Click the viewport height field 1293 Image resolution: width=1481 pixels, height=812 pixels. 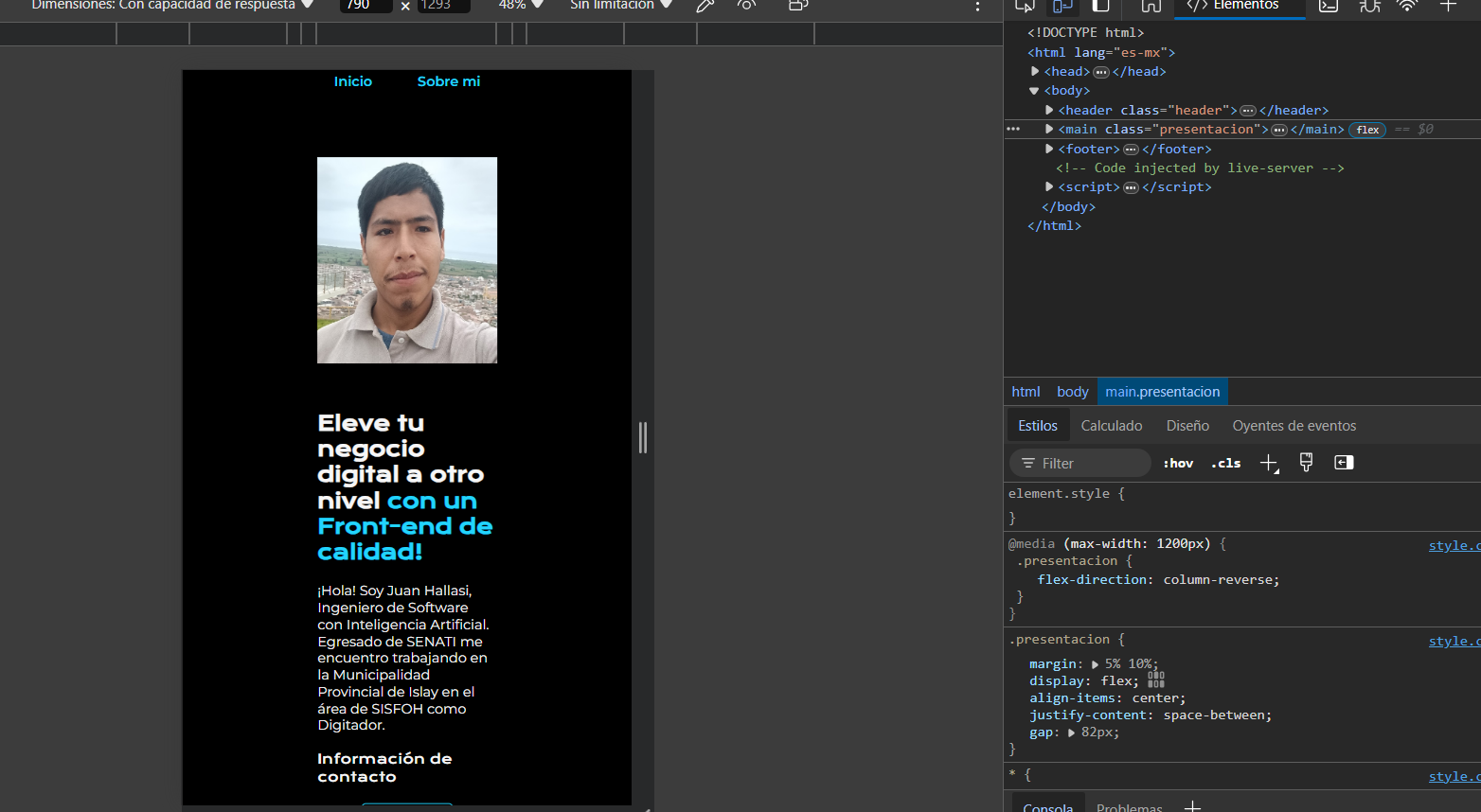click(443, 5)
